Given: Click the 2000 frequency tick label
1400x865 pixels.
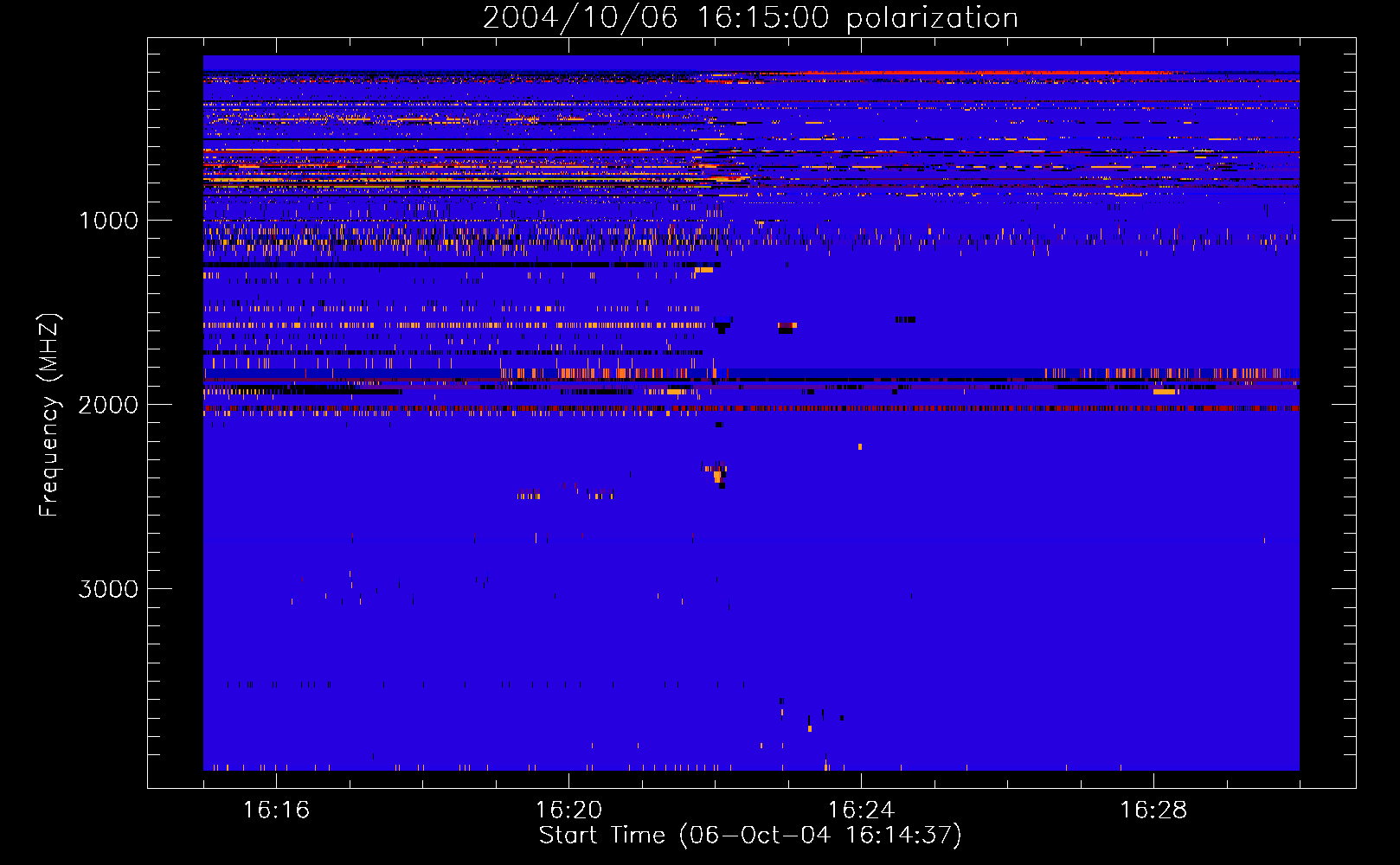Looking at the screenshot, I should coord(108,405).
